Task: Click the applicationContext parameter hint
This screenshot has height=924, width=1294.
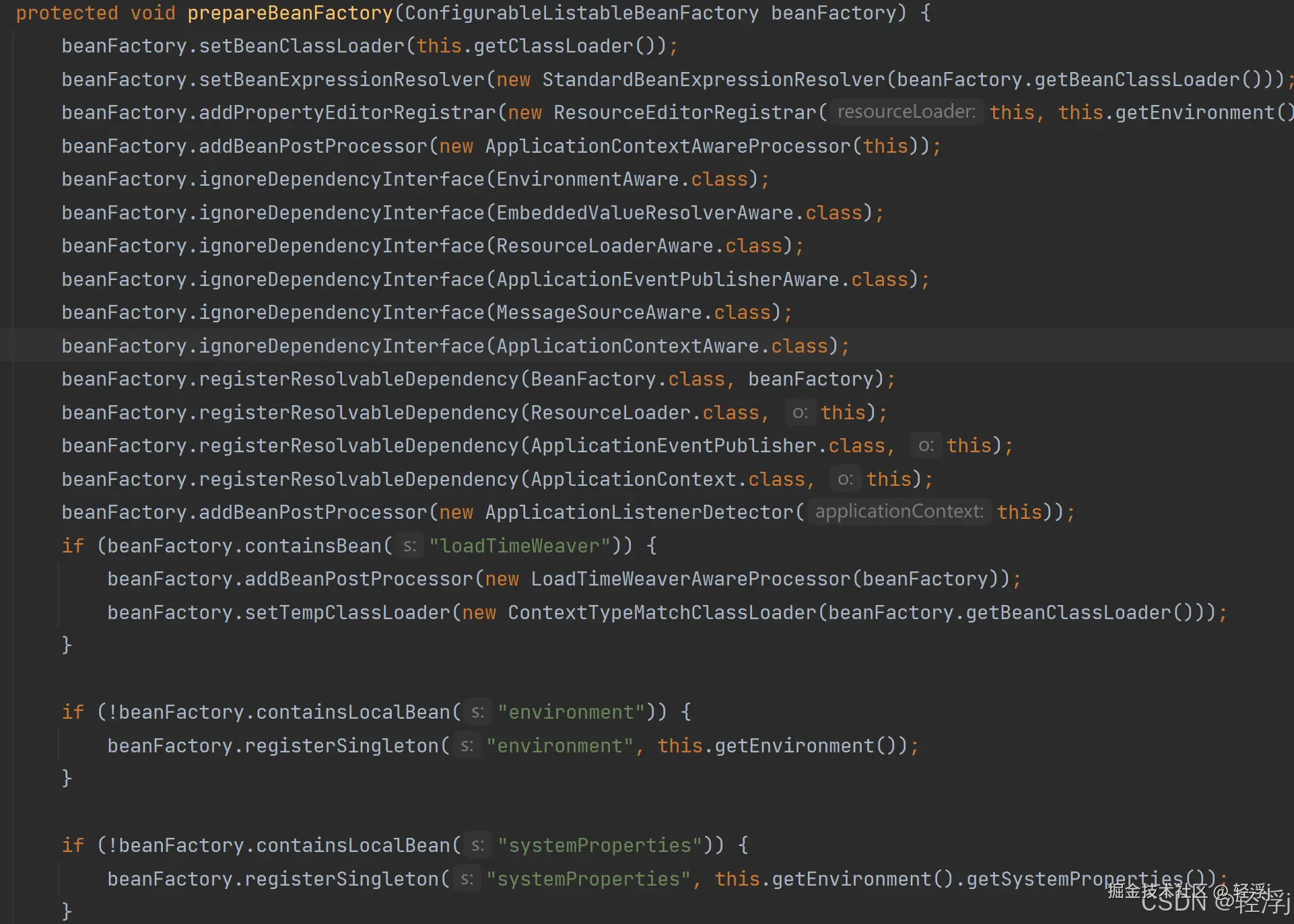Action: tap(899, 511)
